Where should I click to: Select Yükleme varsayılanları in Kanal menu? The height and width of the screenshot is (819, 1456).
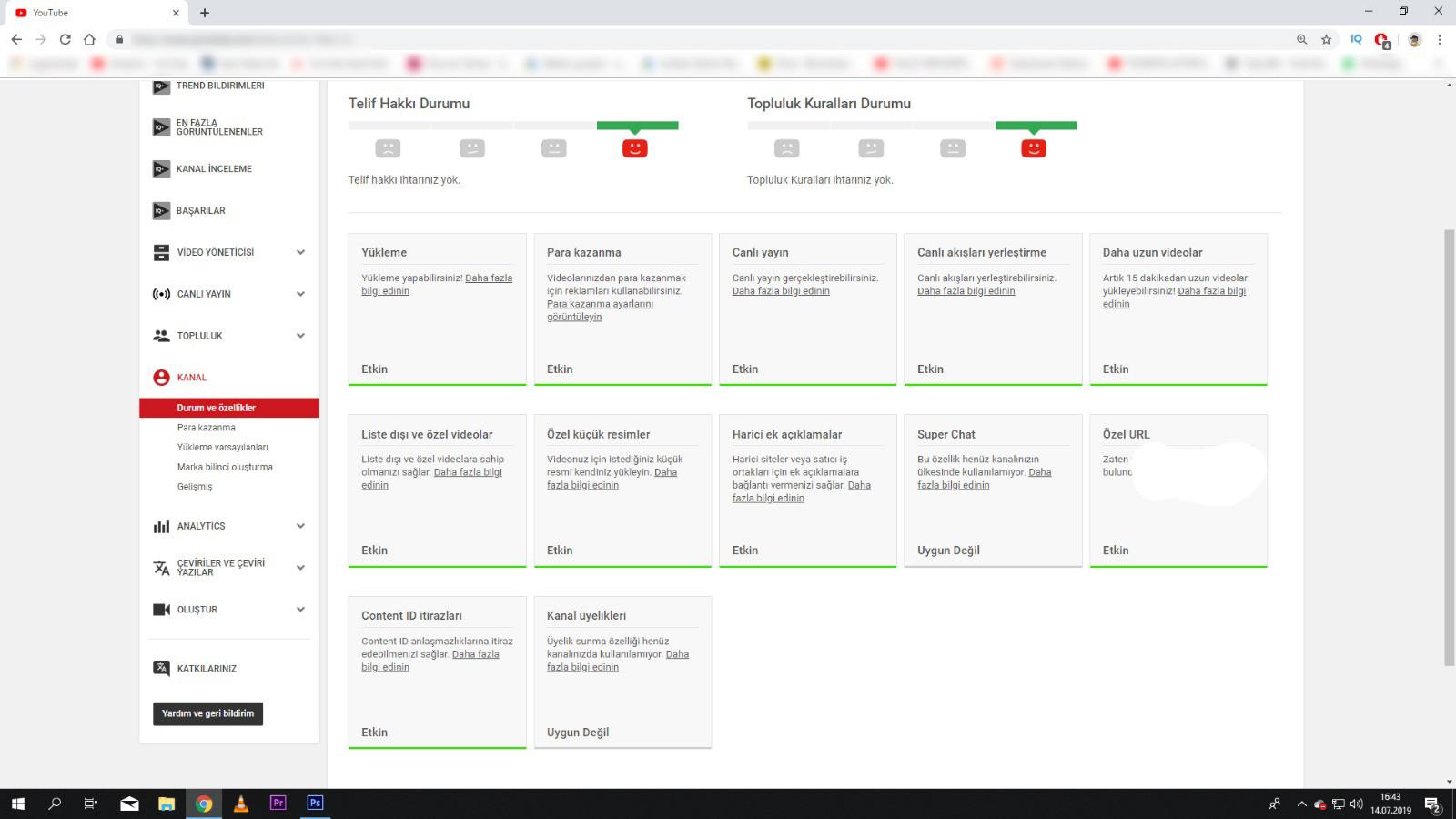point(222,448)
